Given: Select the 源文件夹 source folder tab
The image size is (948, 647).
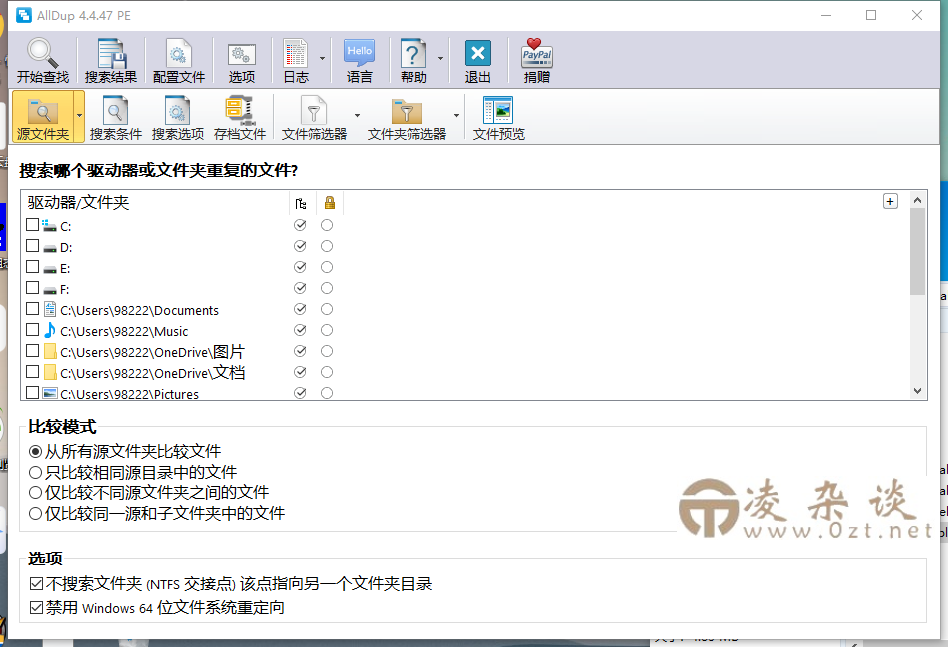Looking at the screenshot, I should (43, 117).
